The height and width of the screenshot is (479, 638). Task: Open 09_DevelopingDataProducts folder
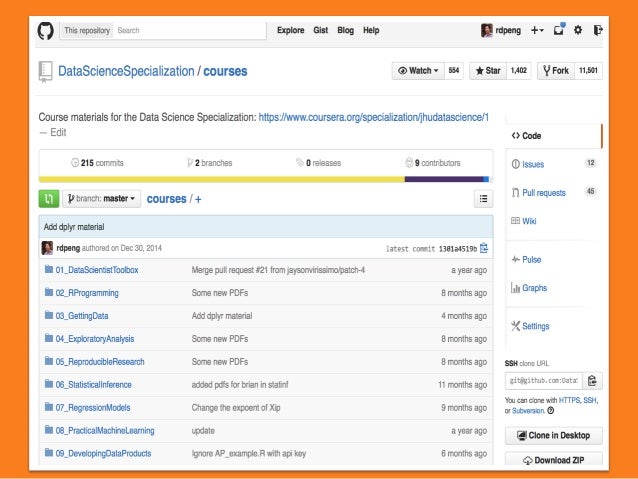103,453
